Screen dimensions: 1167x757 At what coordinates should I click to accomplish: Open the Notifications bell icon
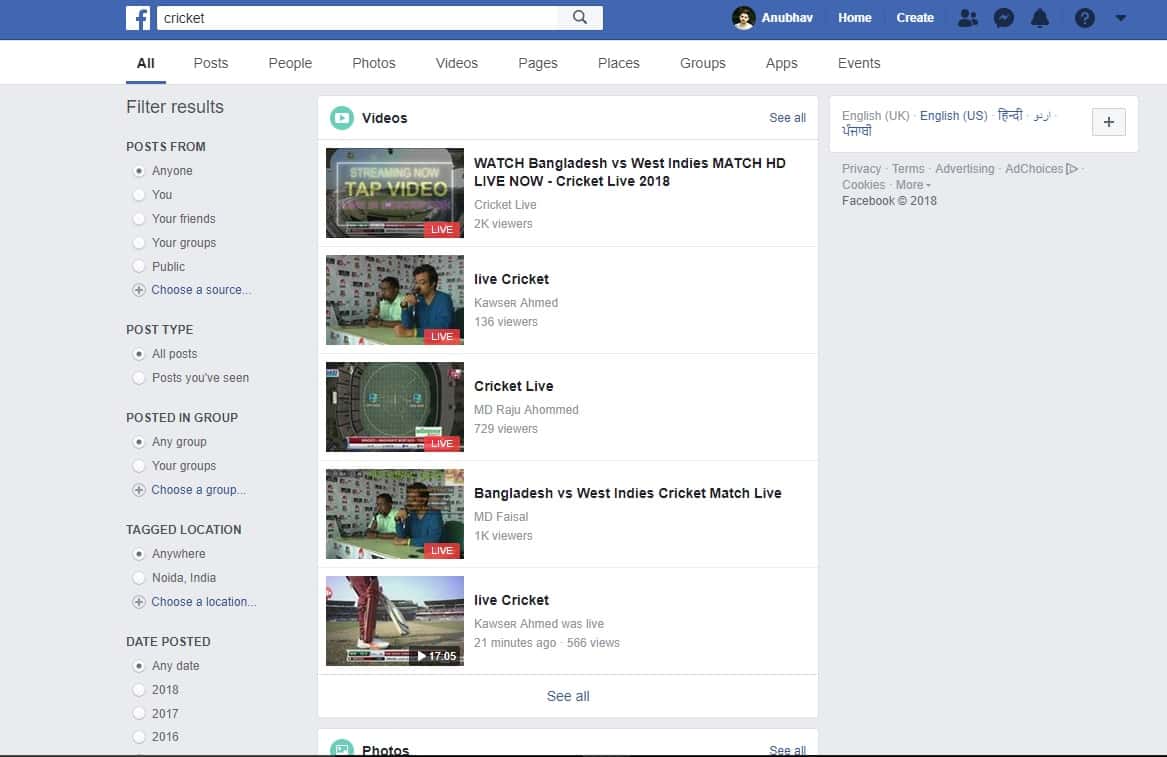point(1040,18)
